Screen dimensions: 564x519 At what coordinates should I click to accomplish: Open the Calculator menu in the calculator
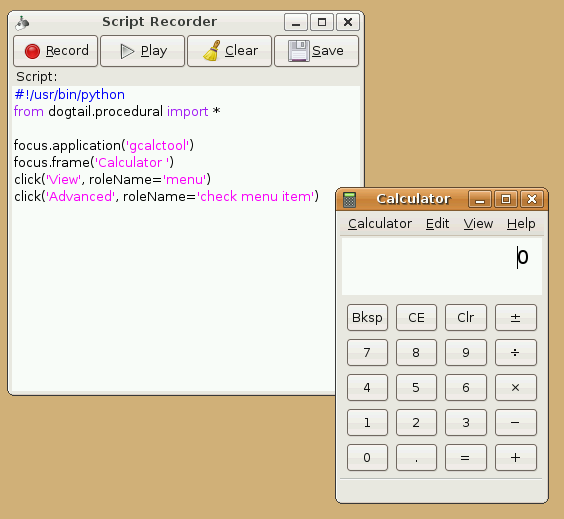[x=380, y=224]
